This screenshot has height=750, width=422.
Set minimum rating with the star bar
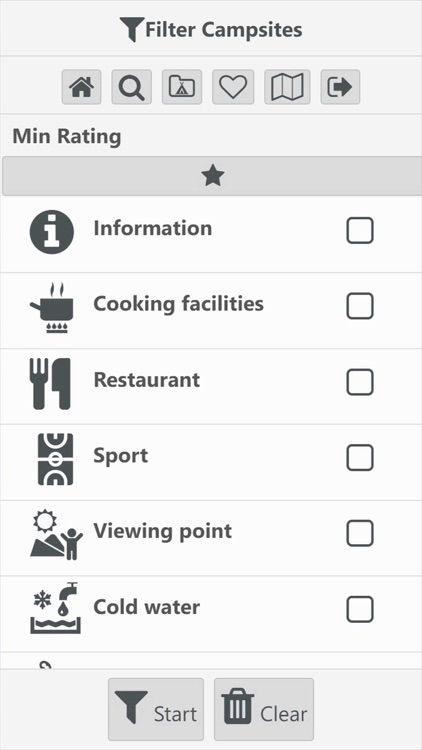tap(212, 176)
